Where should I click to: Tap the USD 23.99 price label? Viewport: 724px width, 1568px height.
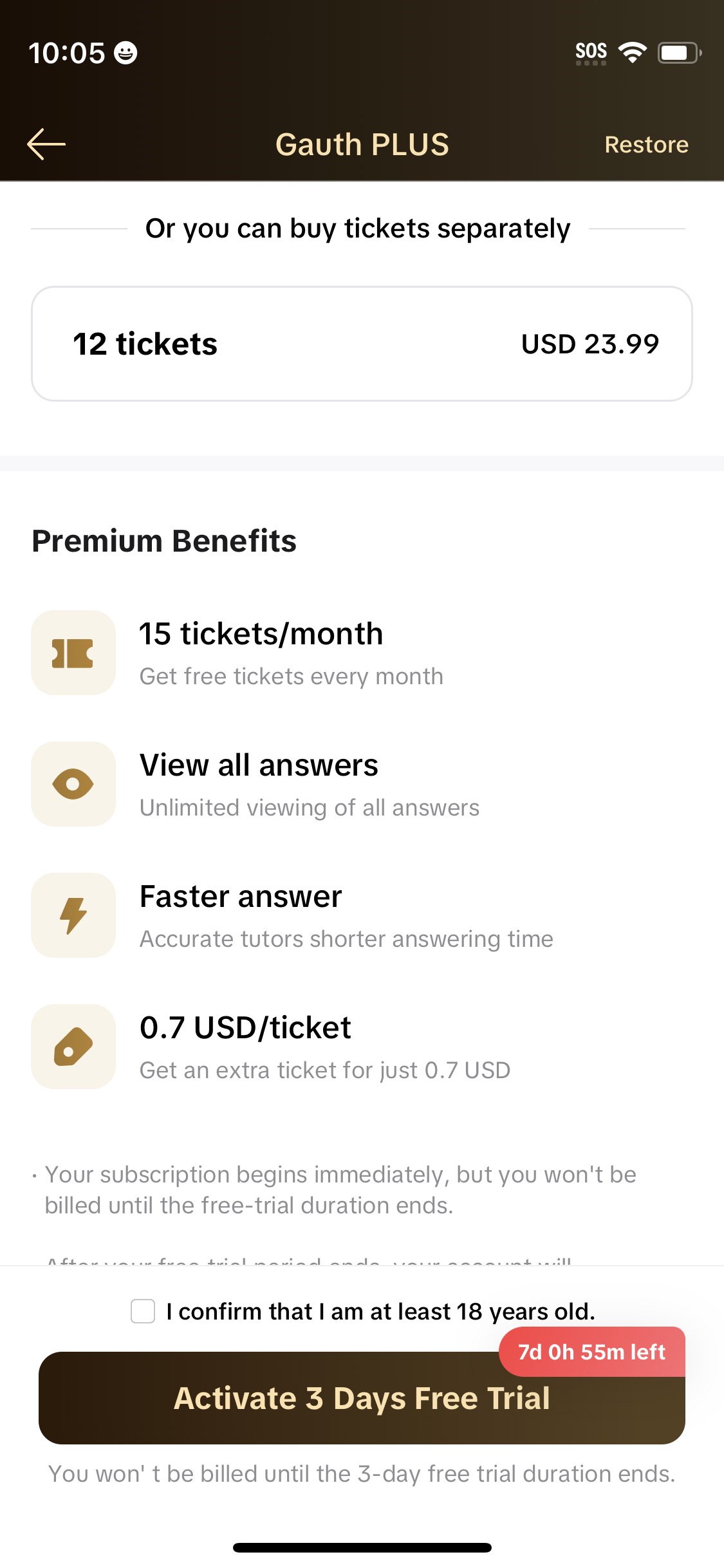(x=590, y=344)
